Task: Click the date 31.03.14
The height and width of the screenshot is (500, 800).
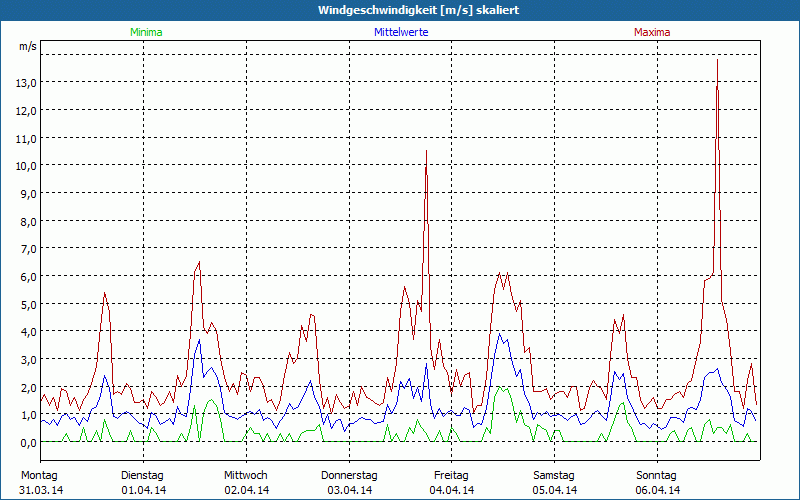Action: pos(41,490)
